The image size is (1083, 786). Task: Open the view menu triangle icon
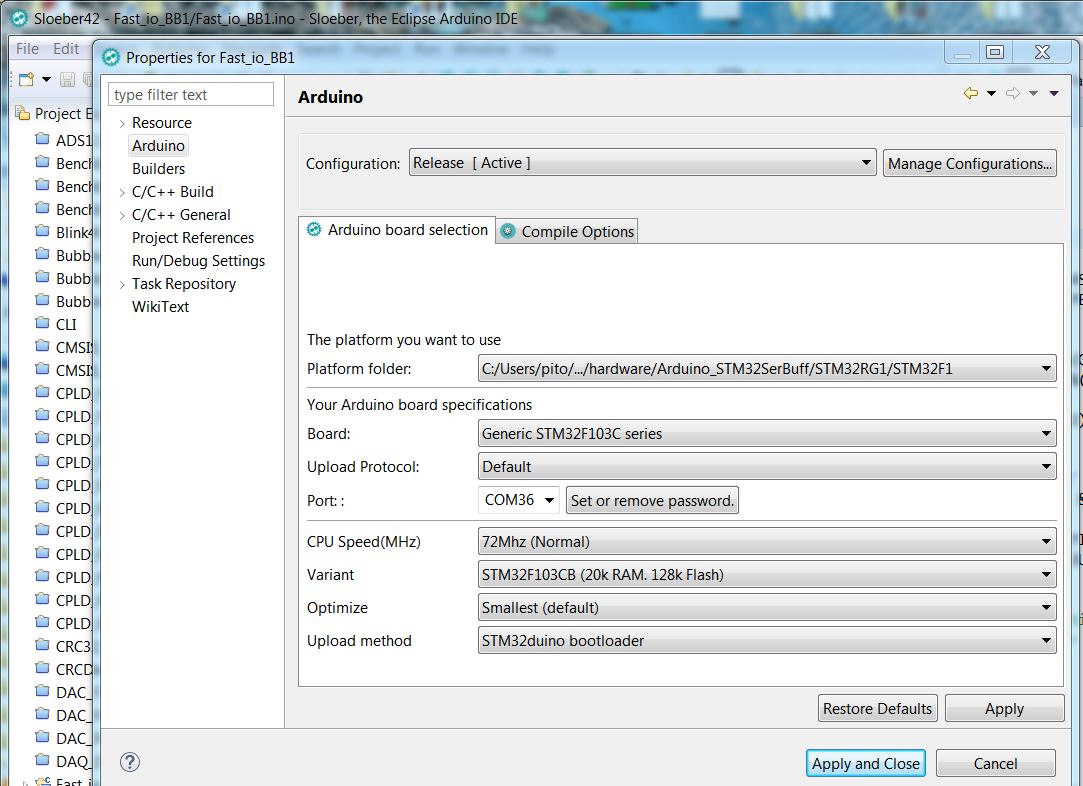pyautogui.click(x=1054, y=94)
